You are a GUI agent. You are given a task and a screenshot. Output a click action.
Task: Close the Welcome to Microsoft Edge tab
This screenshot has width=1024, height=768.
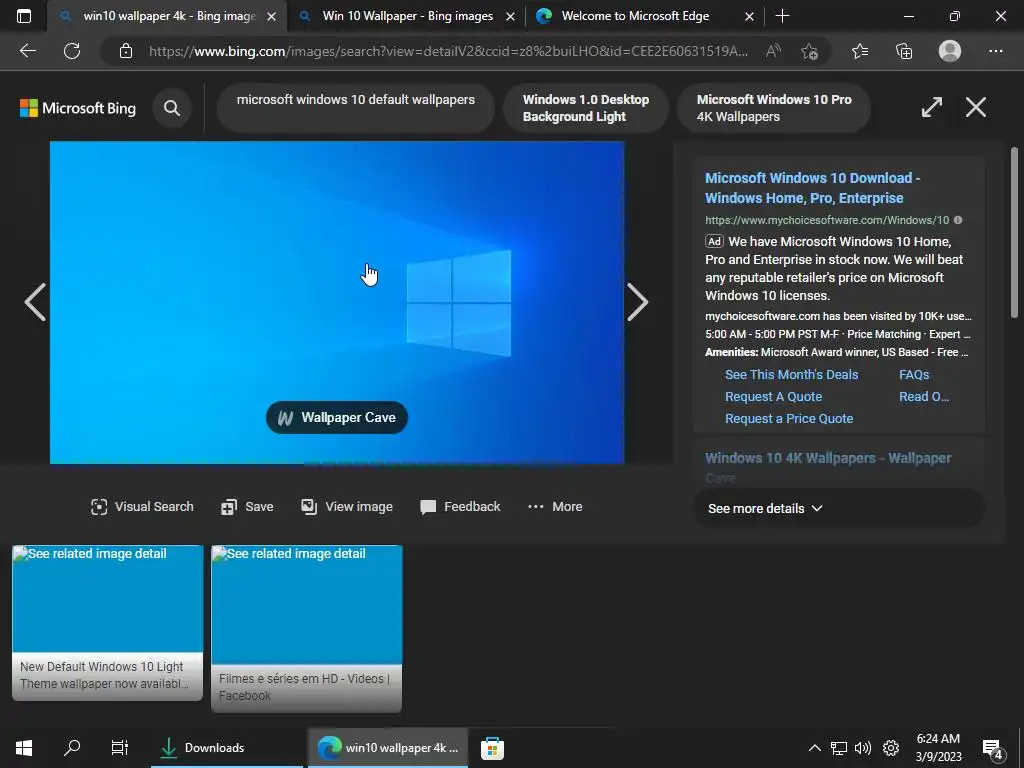tap(750, 16)
